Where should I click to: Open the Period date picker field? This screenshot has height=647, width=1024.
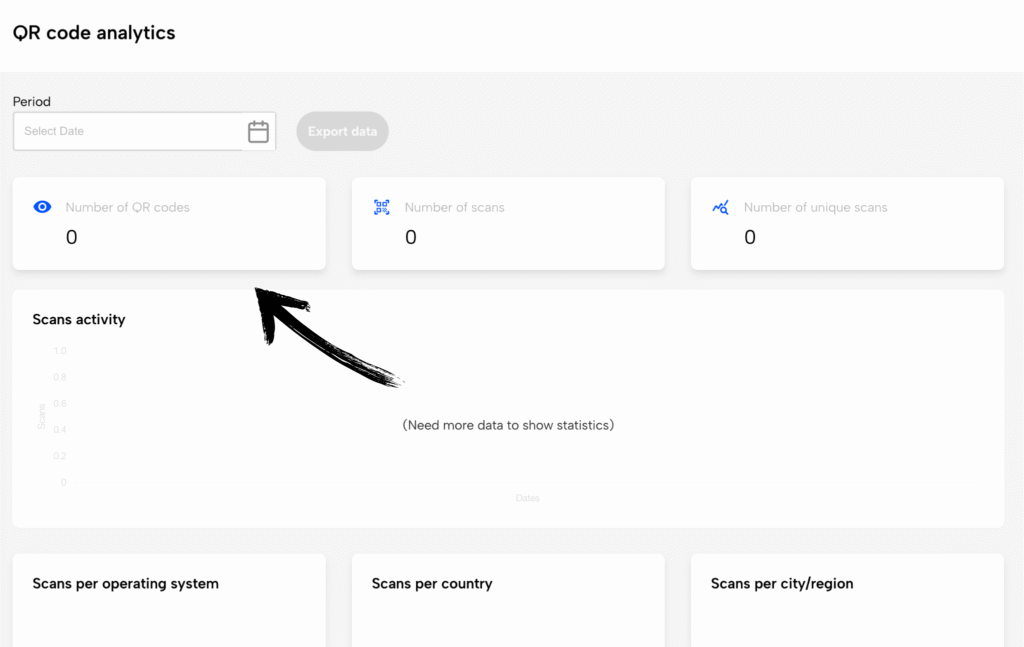click(x=144, y=131)
